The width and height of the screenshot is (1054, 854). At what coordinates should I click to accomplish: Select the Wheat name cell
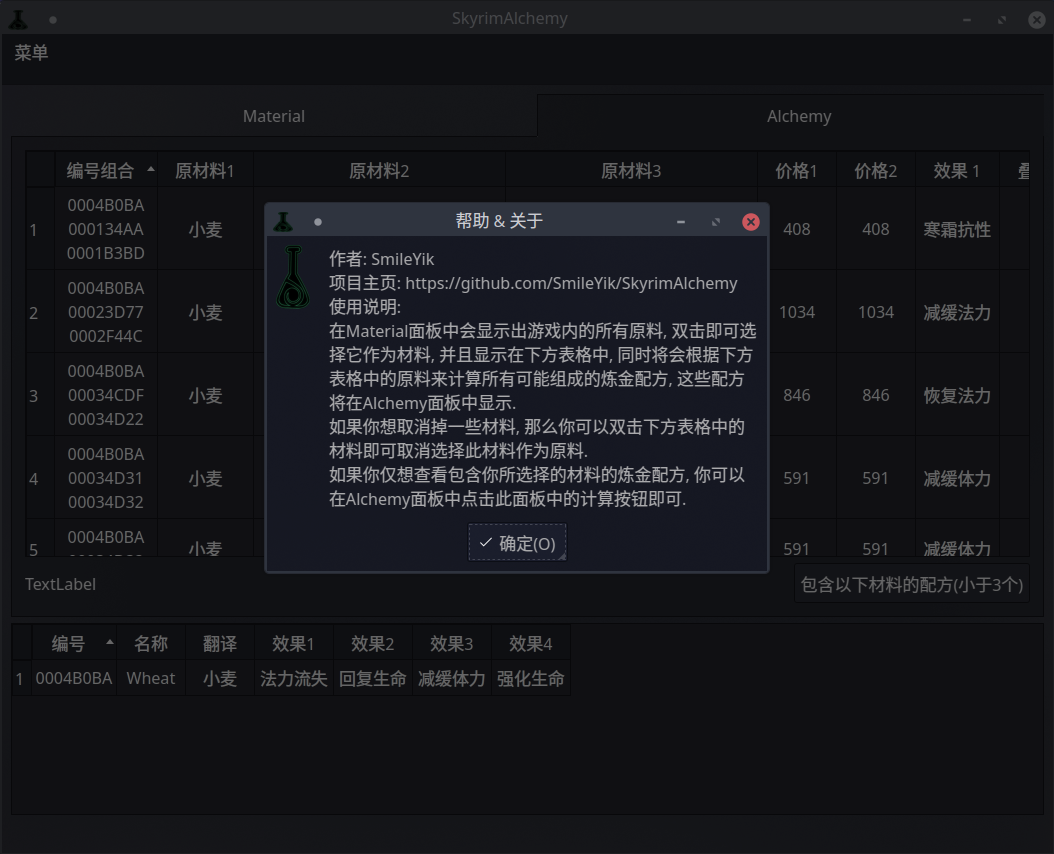click(151, 678)
